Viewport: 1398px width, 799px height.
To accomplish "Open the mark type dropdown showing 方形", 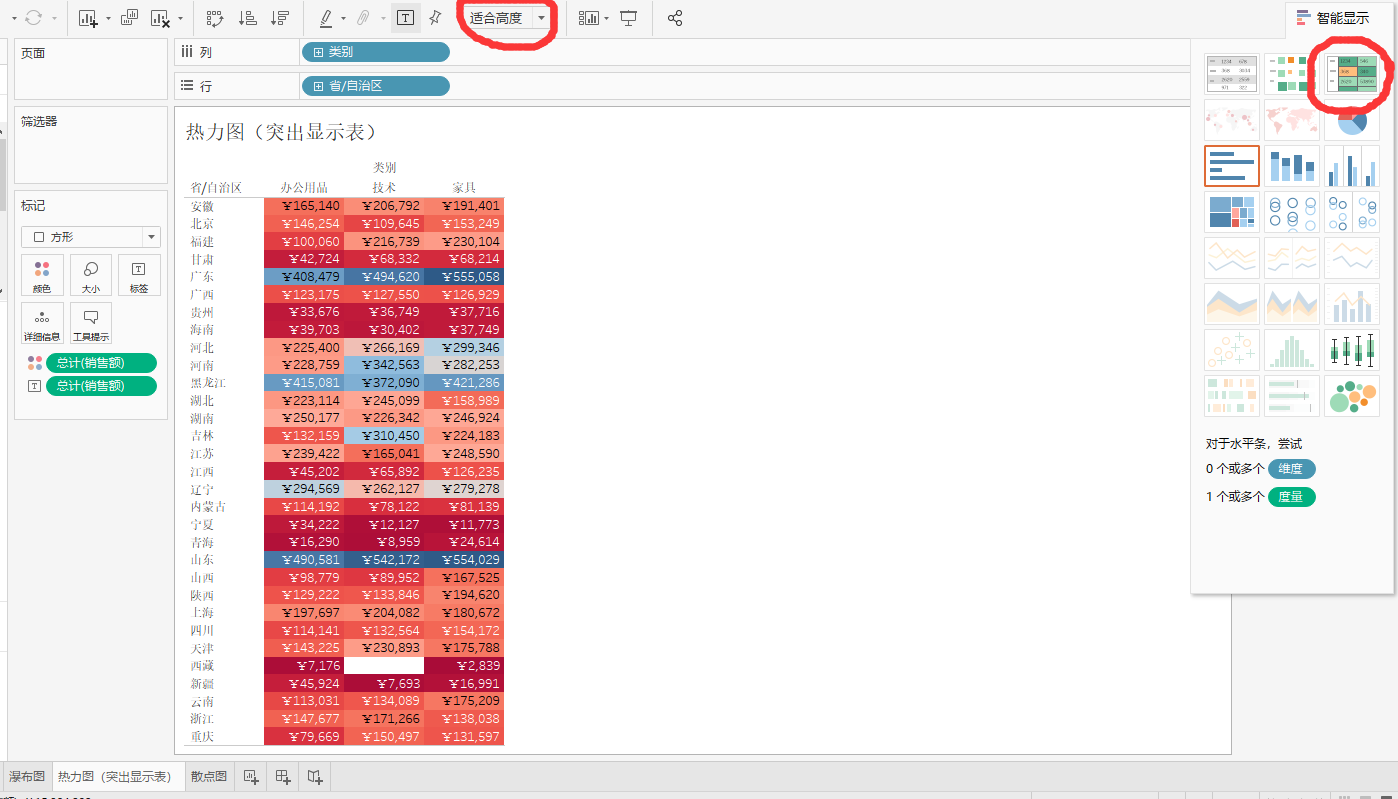I will pos(153,237).
